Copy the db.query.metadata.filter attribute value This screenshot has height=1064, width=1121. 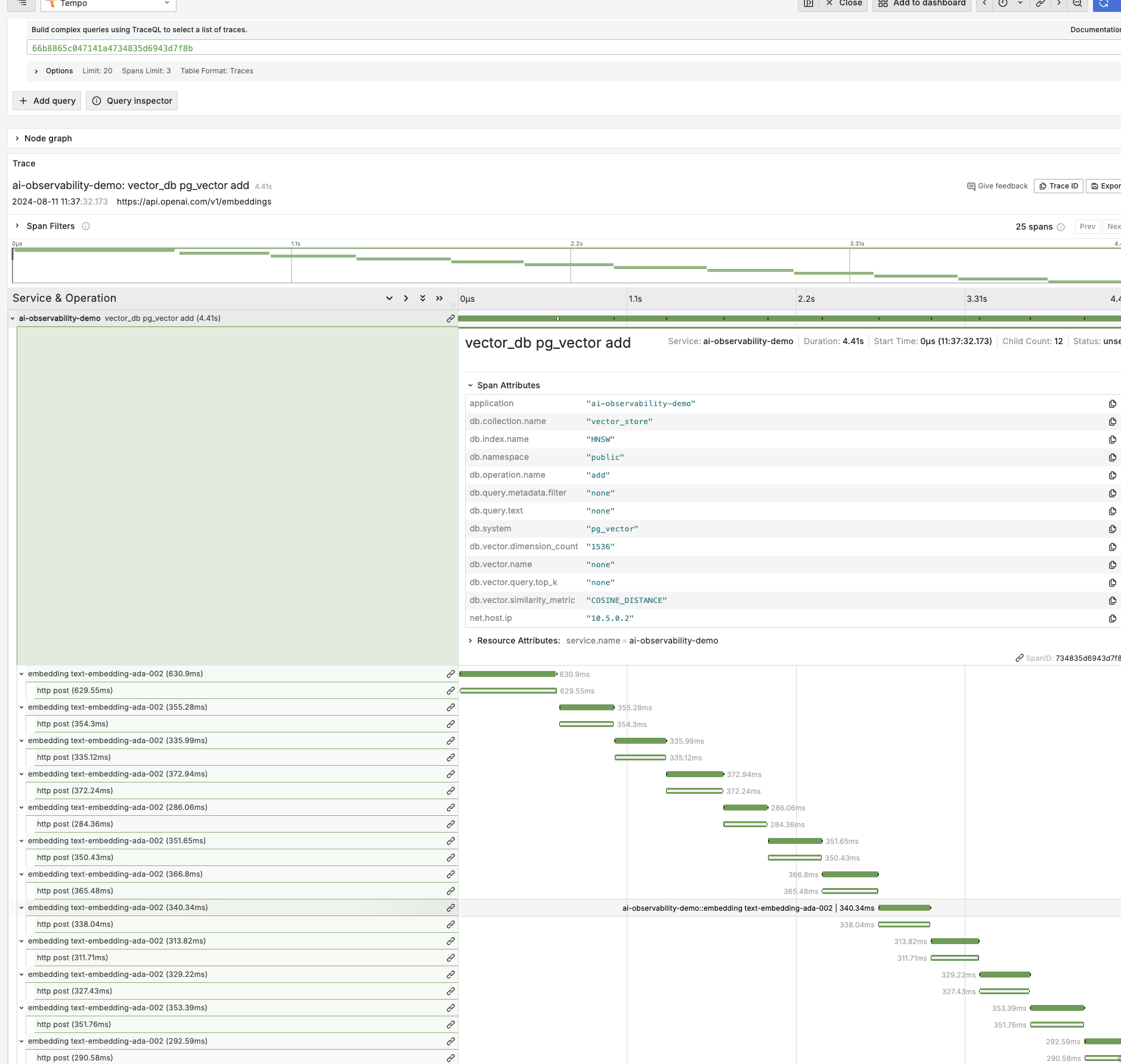click(1112, 493)
